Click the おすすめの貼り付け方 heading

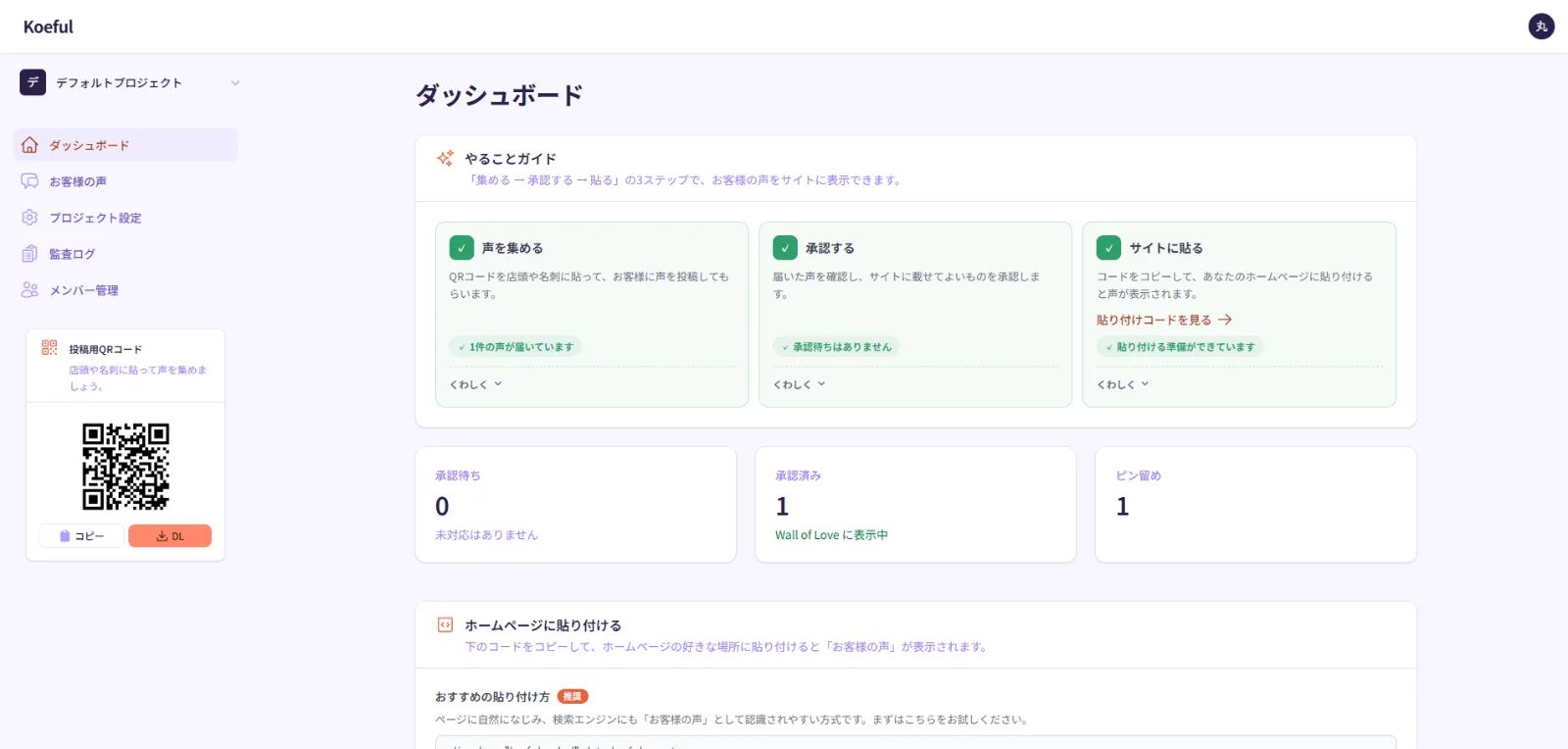492,697
